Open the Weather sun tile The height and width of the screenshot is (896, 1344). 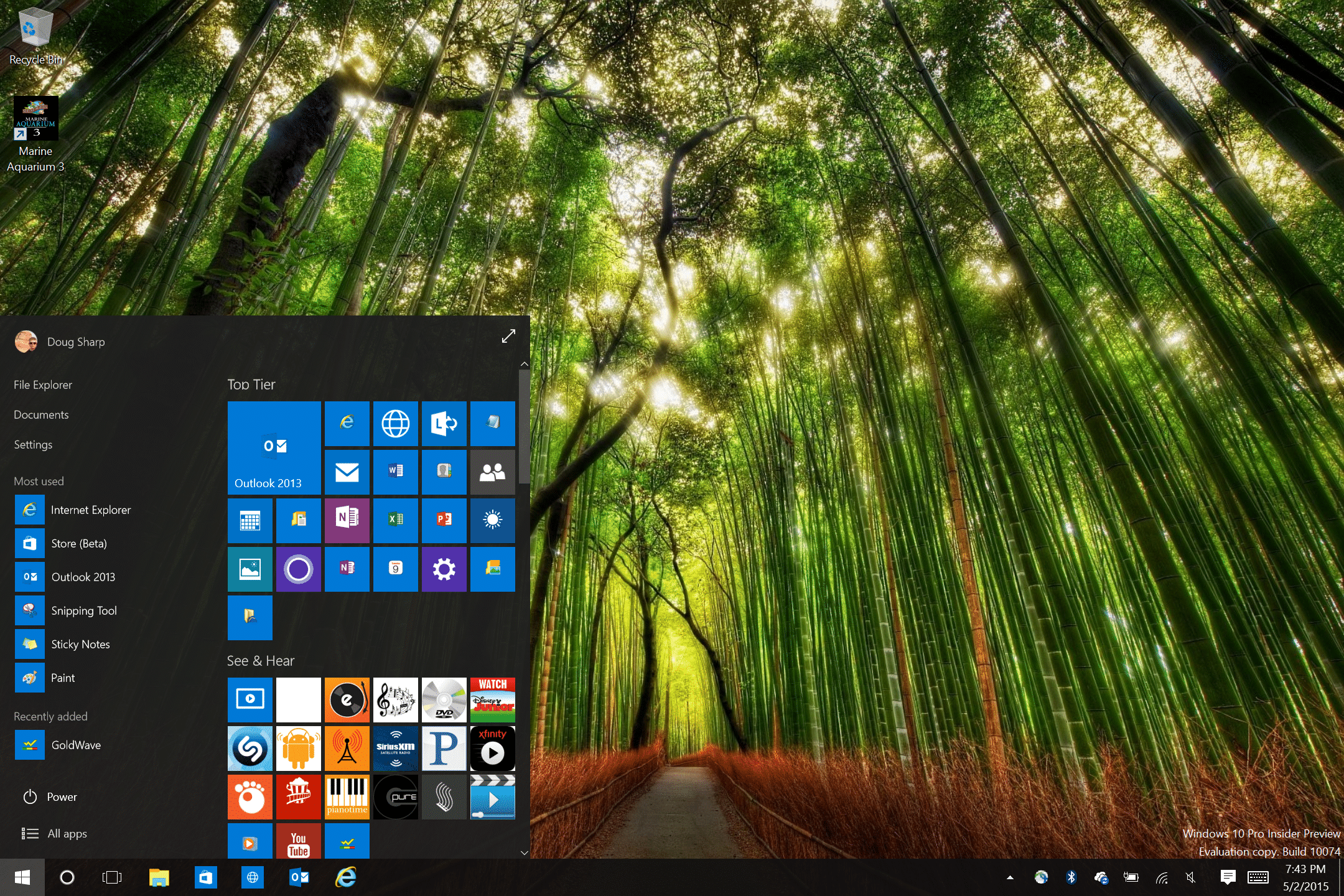tap(492, 521)
